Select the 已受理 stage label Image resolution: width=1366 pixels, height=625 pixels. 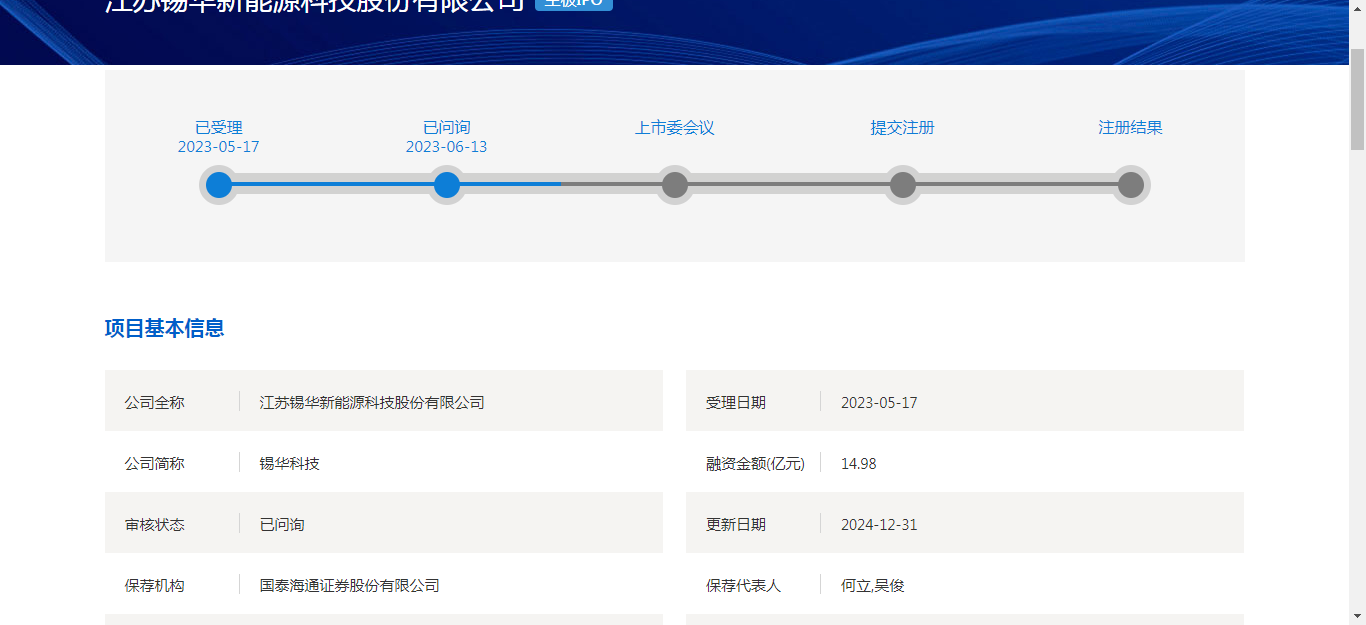point(219,128)
